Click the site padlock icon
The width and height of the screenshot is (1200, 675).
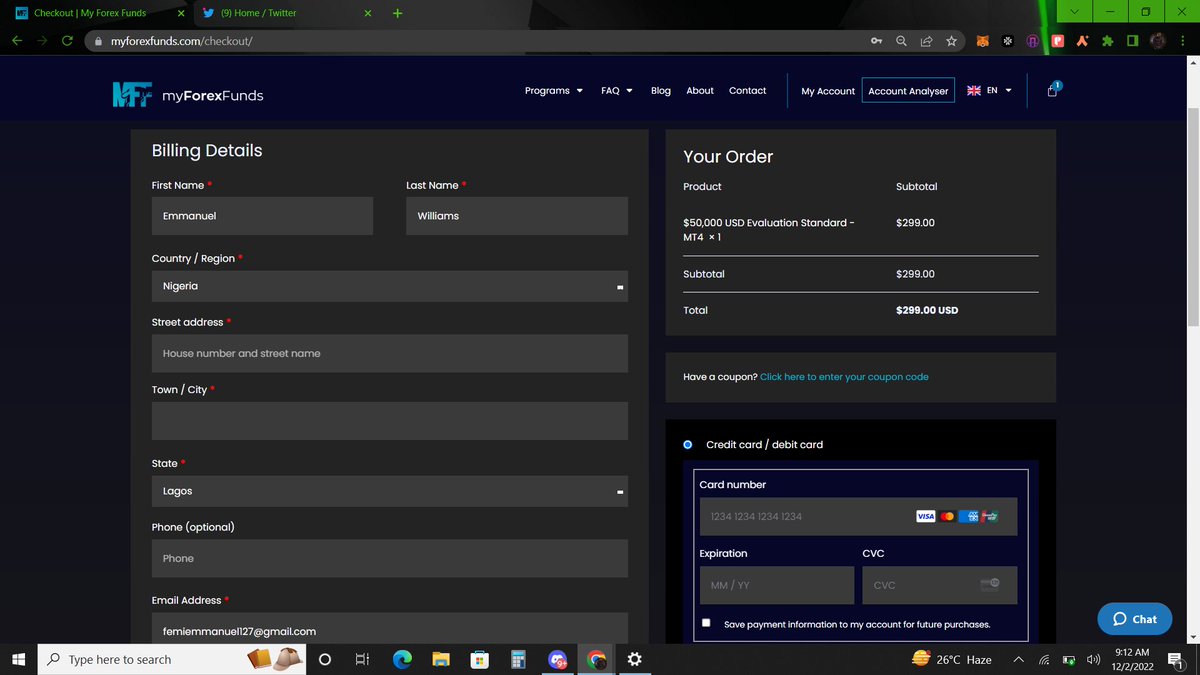pos(98,42)
